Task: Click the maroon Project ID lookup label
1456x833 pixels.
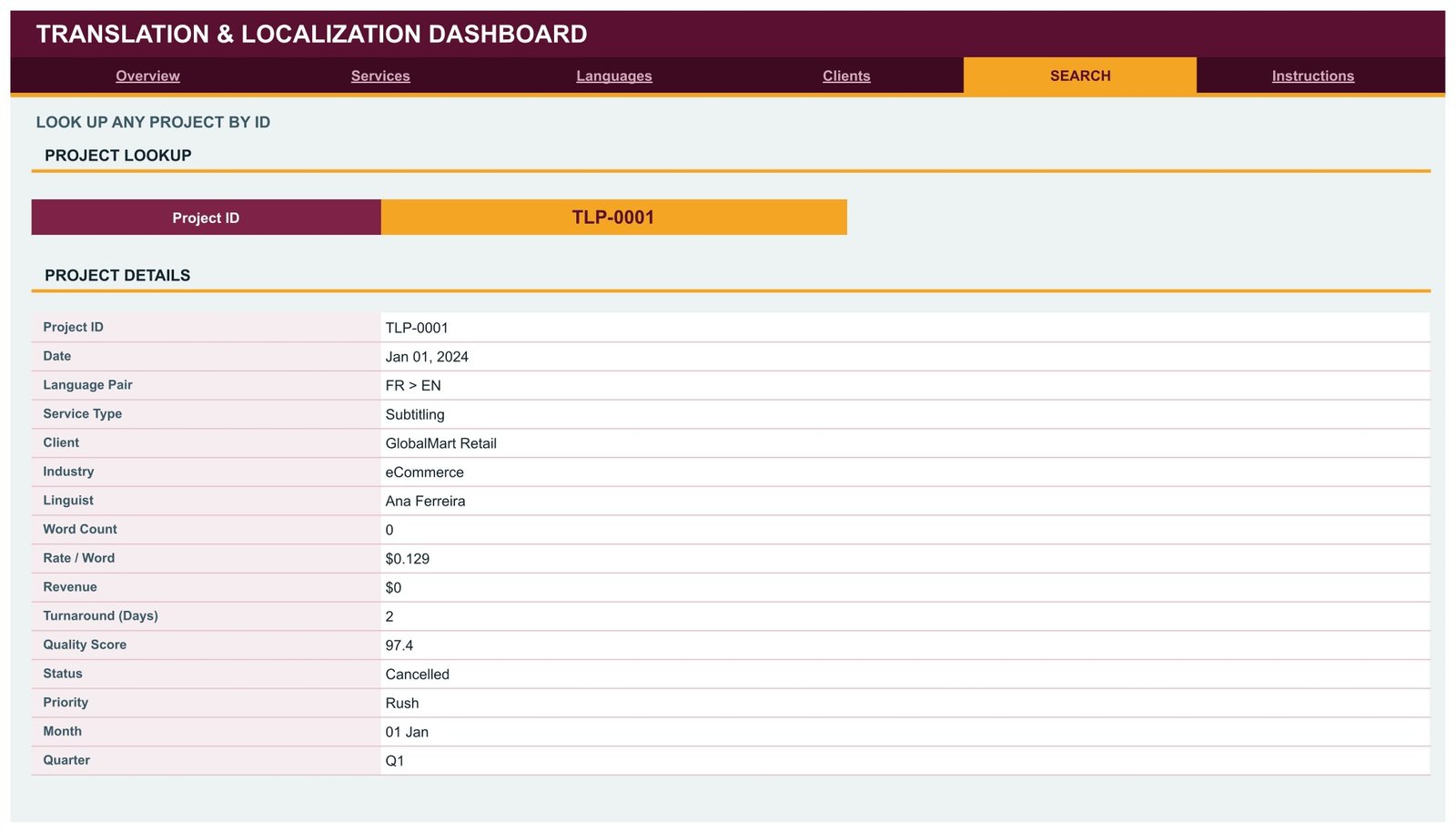Action: pos(206,218)
